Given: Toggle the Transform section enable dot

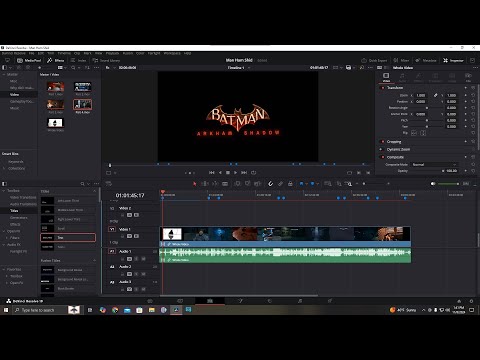Looking at the screenshot, I should click(383, 88).
